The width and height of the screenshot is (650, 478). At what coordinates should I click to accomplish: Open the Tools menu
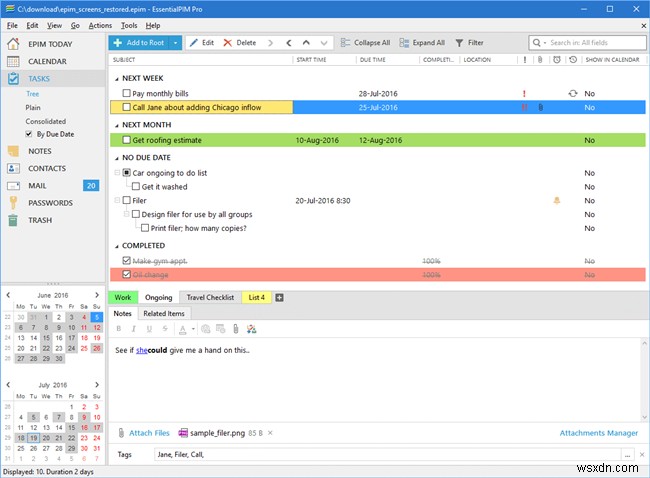129,25
